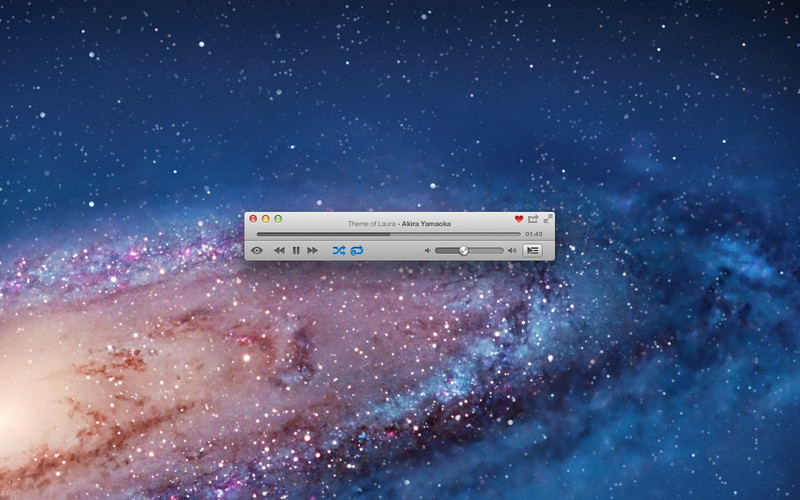The height and width of the screenshot is (500, 800).
Task: Minimize the player with yellow button
Action: tap(266, 219)
